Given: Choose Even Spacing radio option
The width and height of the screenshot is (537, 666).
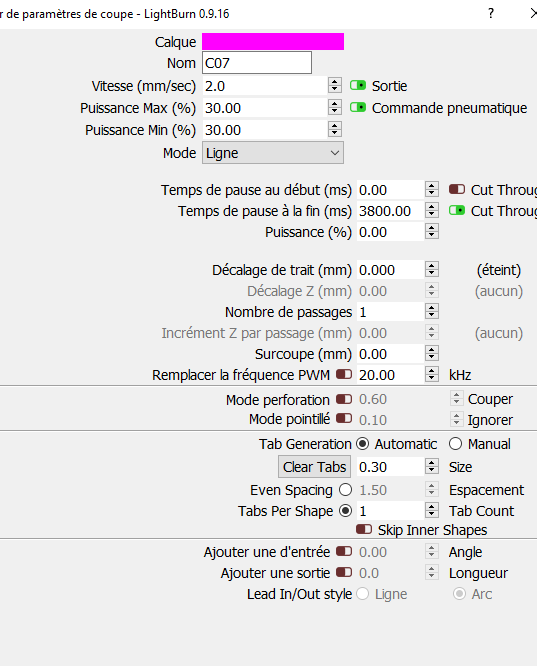Looking at the screenshot, I should 346,490.
